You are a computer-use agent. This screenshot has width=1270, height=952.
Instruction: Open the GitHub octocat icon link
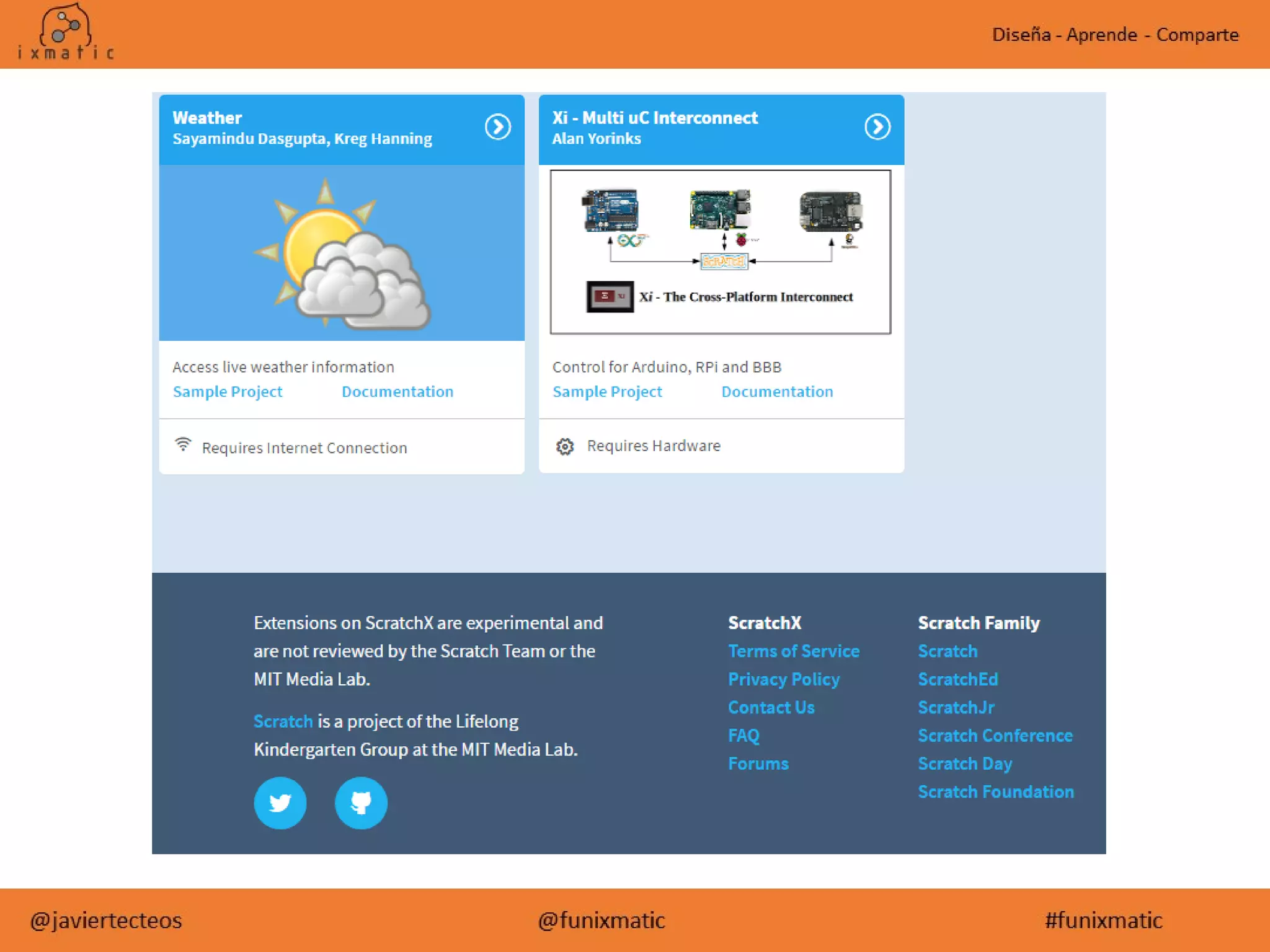pos(361,803)
